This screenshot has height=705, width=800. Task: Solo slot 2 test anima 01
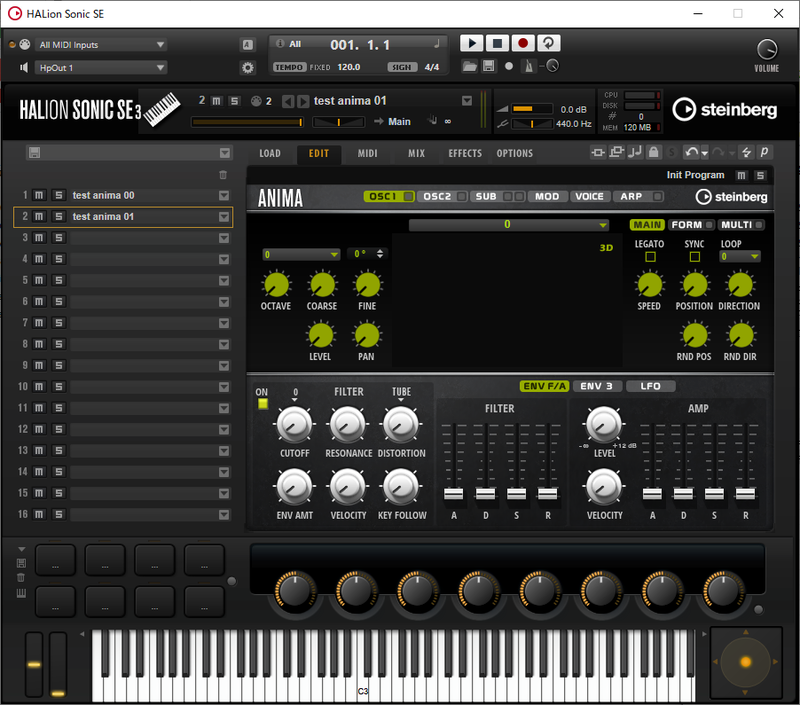coord(59,217)
